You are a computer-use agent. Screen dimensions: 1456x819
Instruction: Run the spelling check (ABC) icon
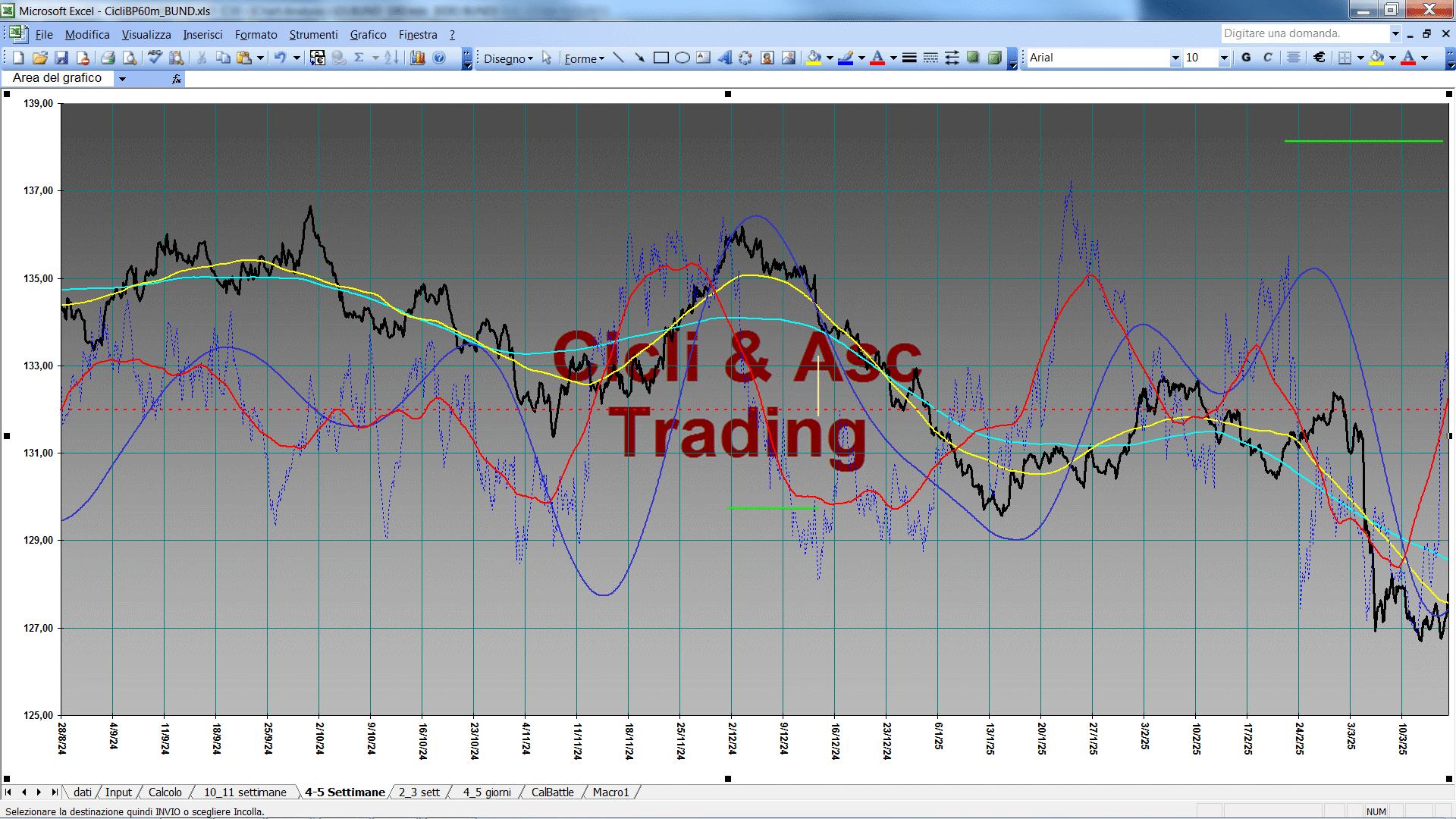tap(155, 58)
